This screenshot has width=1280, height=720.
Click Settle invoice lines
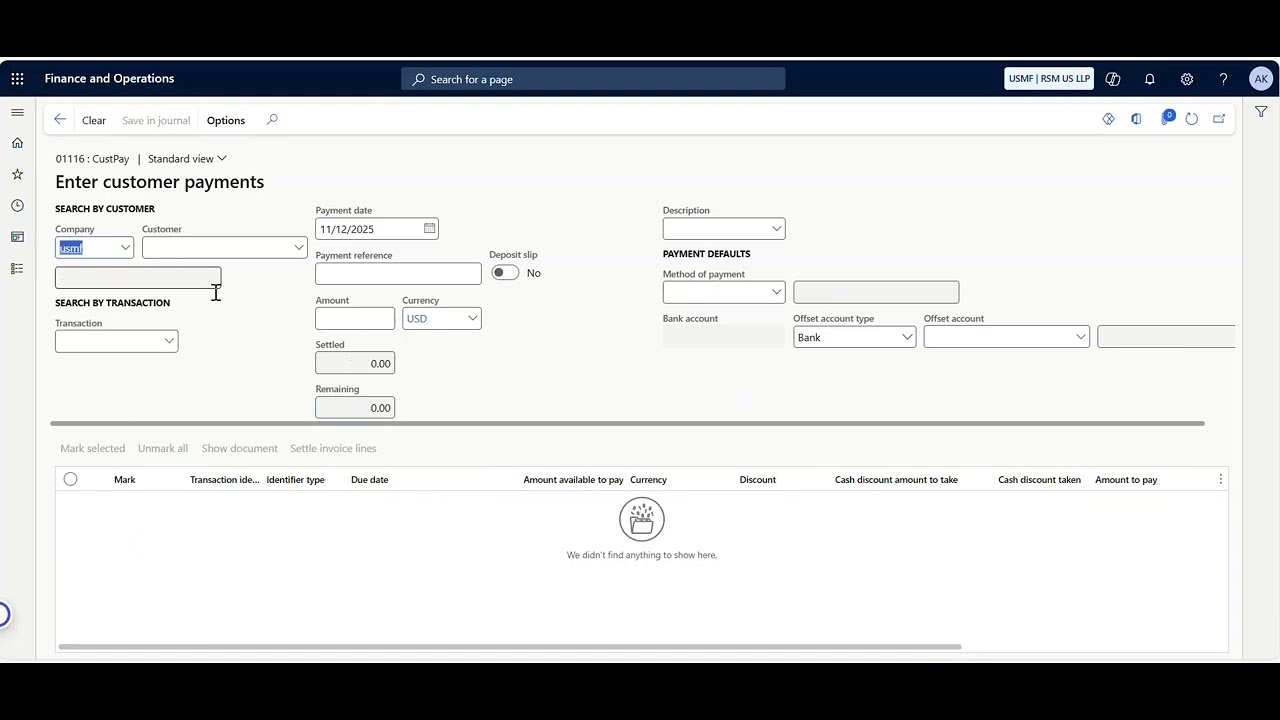333,449
